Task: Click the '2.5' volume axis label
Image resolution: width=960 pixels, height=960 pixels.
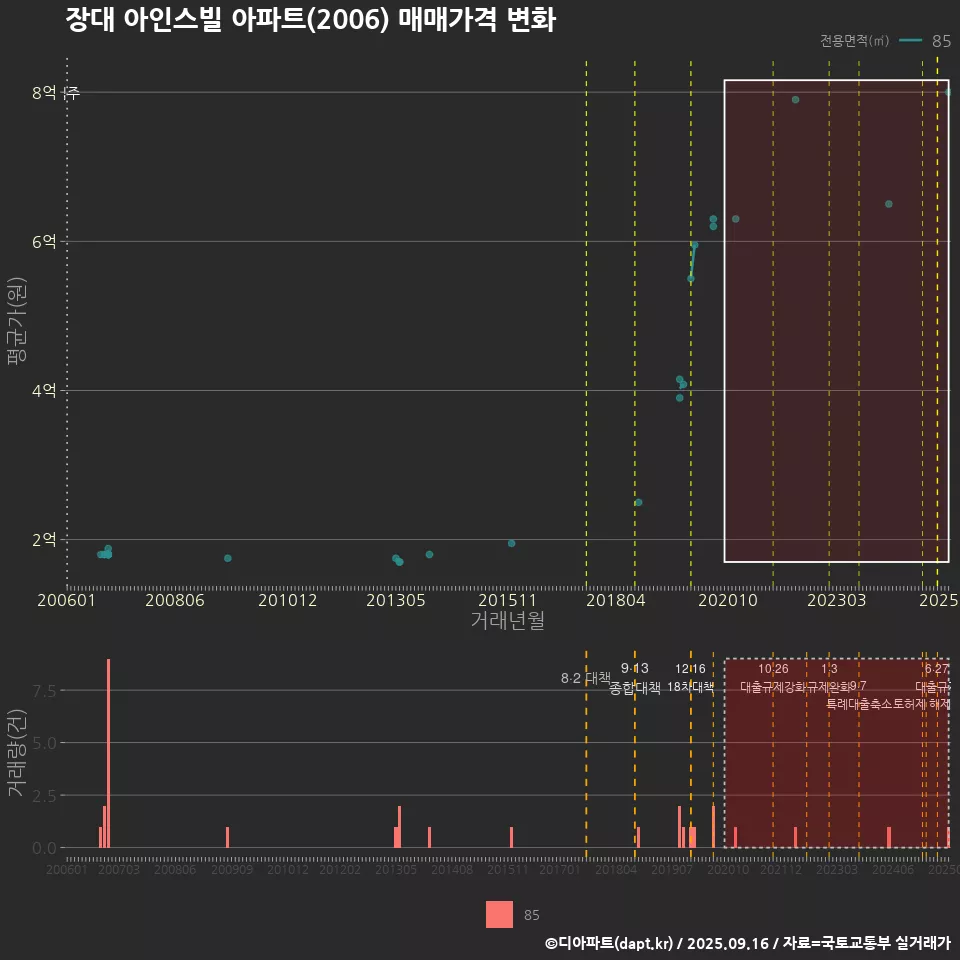Action: pyautogui.click(x=44, y=795)
